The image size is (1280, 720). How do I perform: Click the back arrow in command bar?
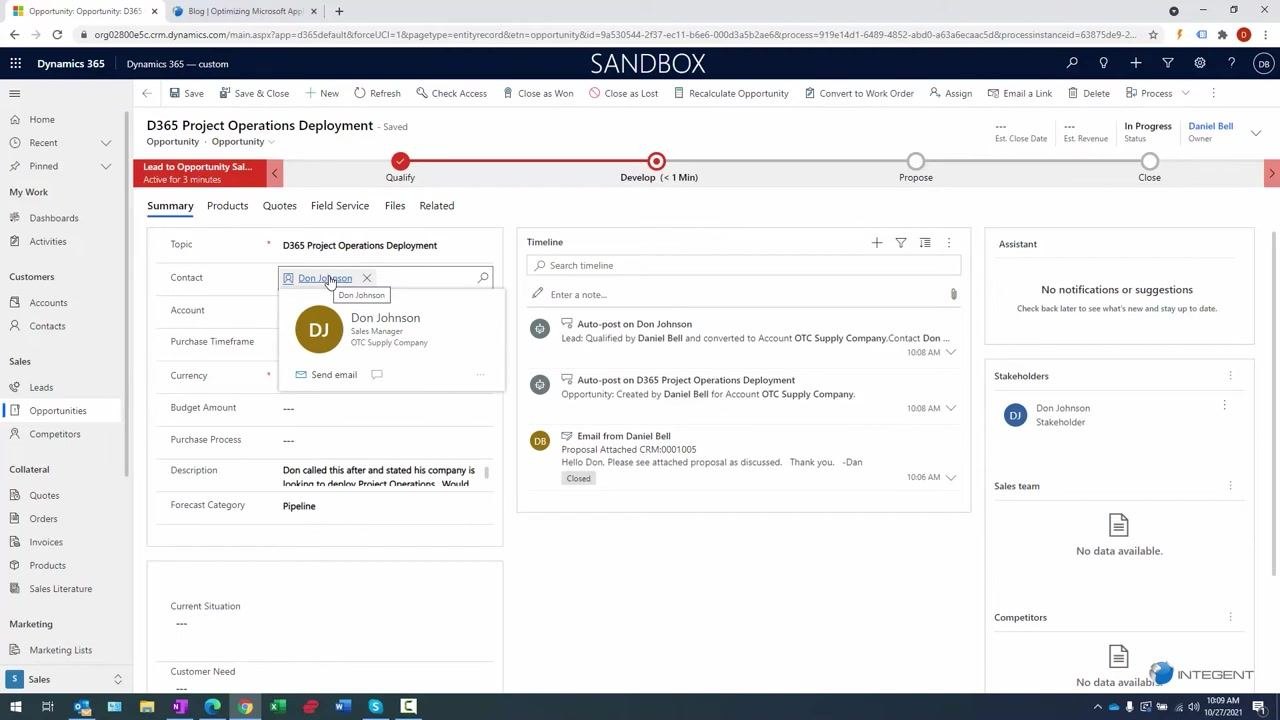tap(147, 93)
